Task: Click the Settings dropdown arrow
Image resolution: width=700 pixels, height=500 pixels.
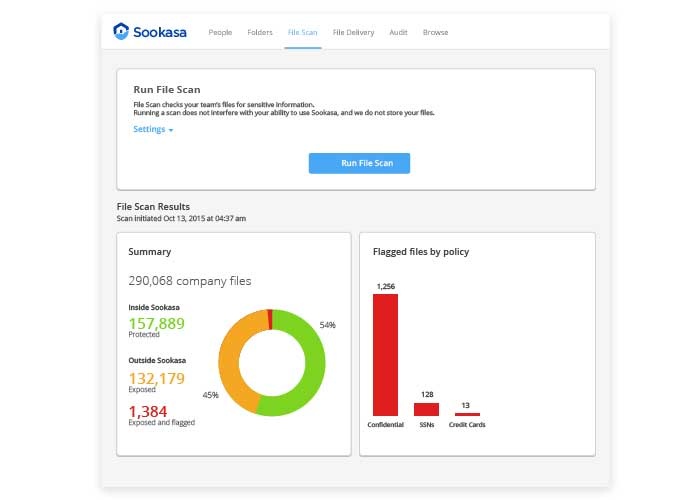Action: click(171, 130)
